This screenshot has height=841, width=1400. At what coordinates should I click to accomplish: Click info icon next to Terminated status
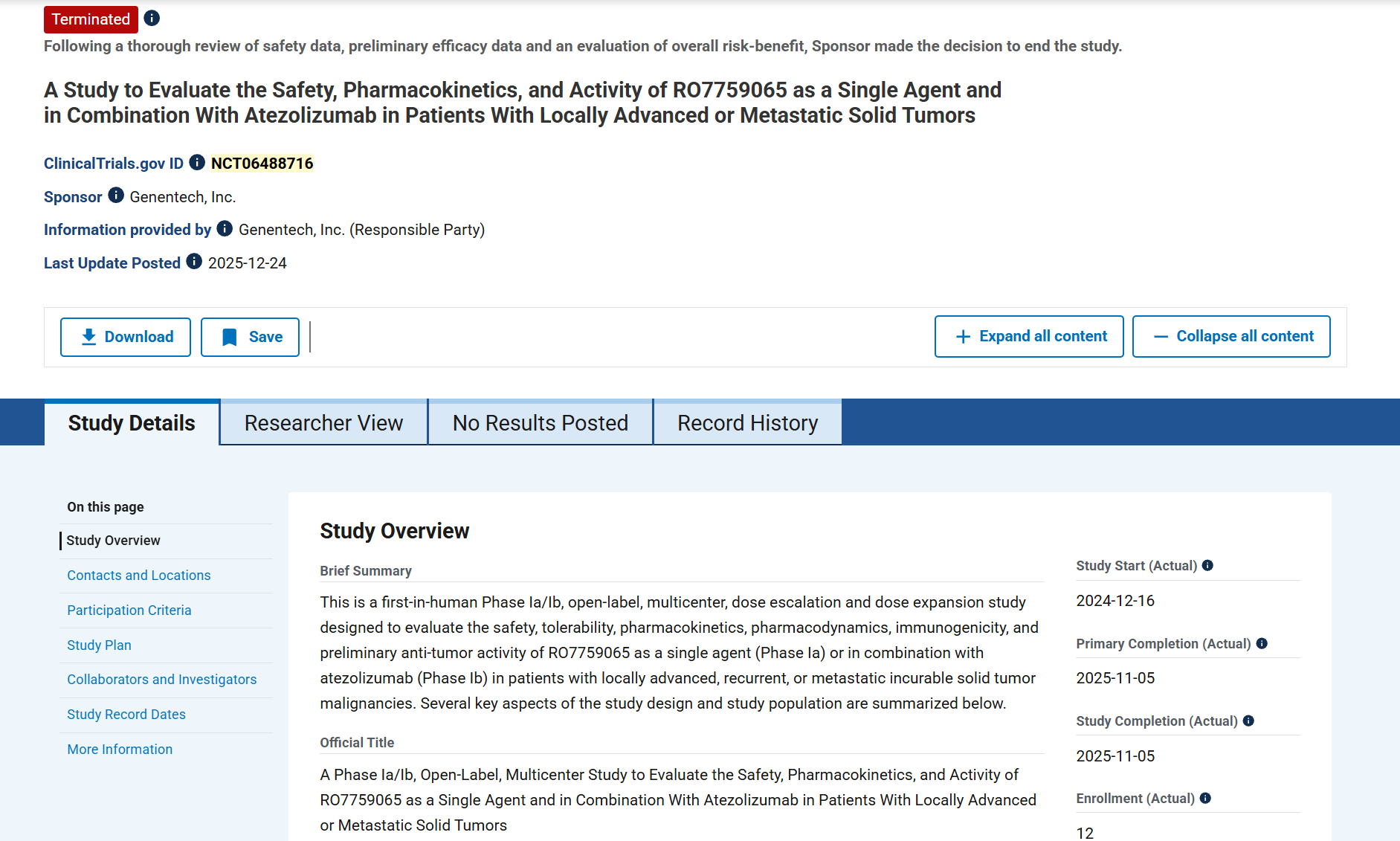152,19
